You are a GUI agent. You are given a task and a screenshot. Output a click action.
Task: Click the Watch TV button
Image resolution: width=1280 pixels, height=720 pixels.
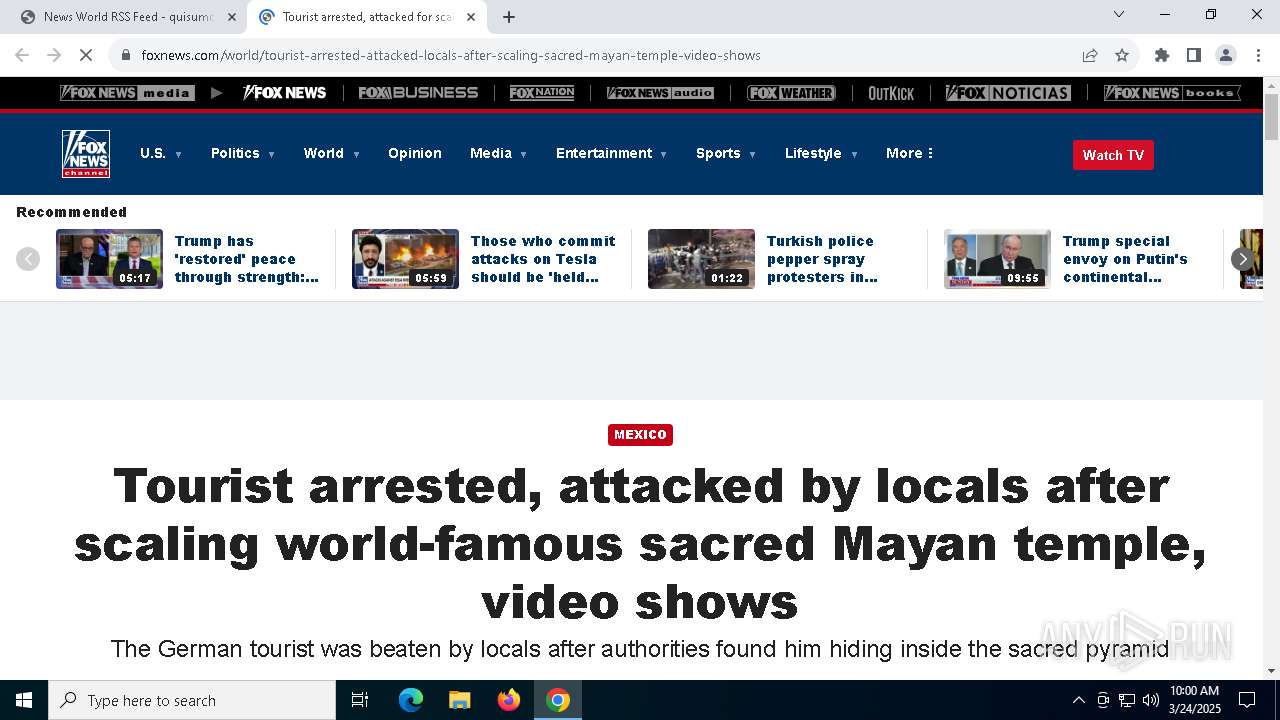click(x=1113, y=155)
